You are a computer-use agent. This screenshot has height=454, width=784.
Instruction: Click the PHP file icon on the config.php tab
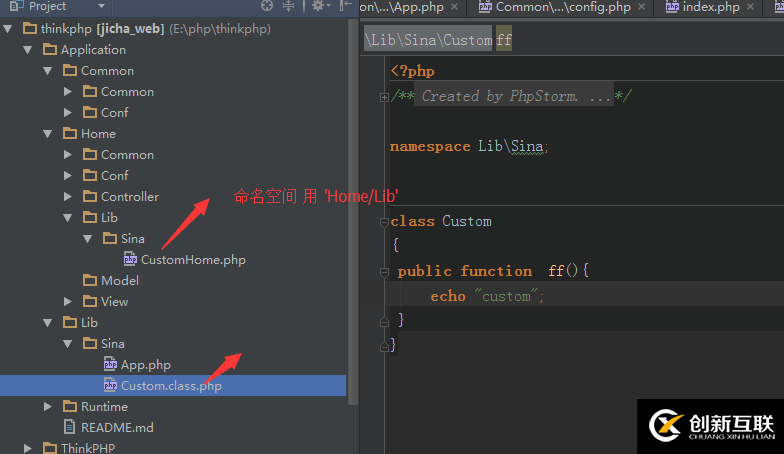[485, 6]
